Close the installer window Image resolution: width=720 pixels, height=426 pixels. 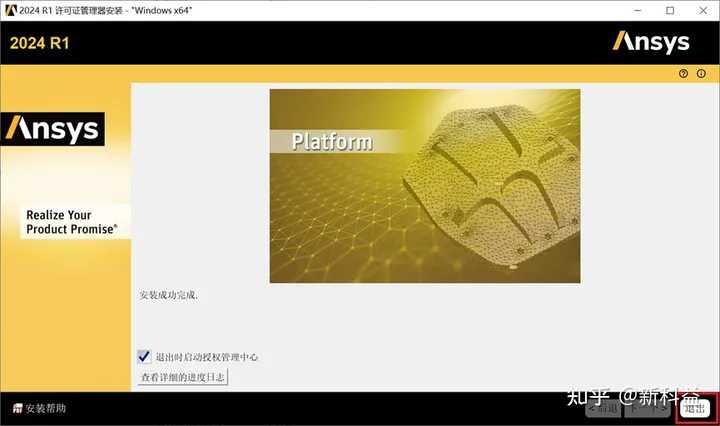(x=703, y=11)
